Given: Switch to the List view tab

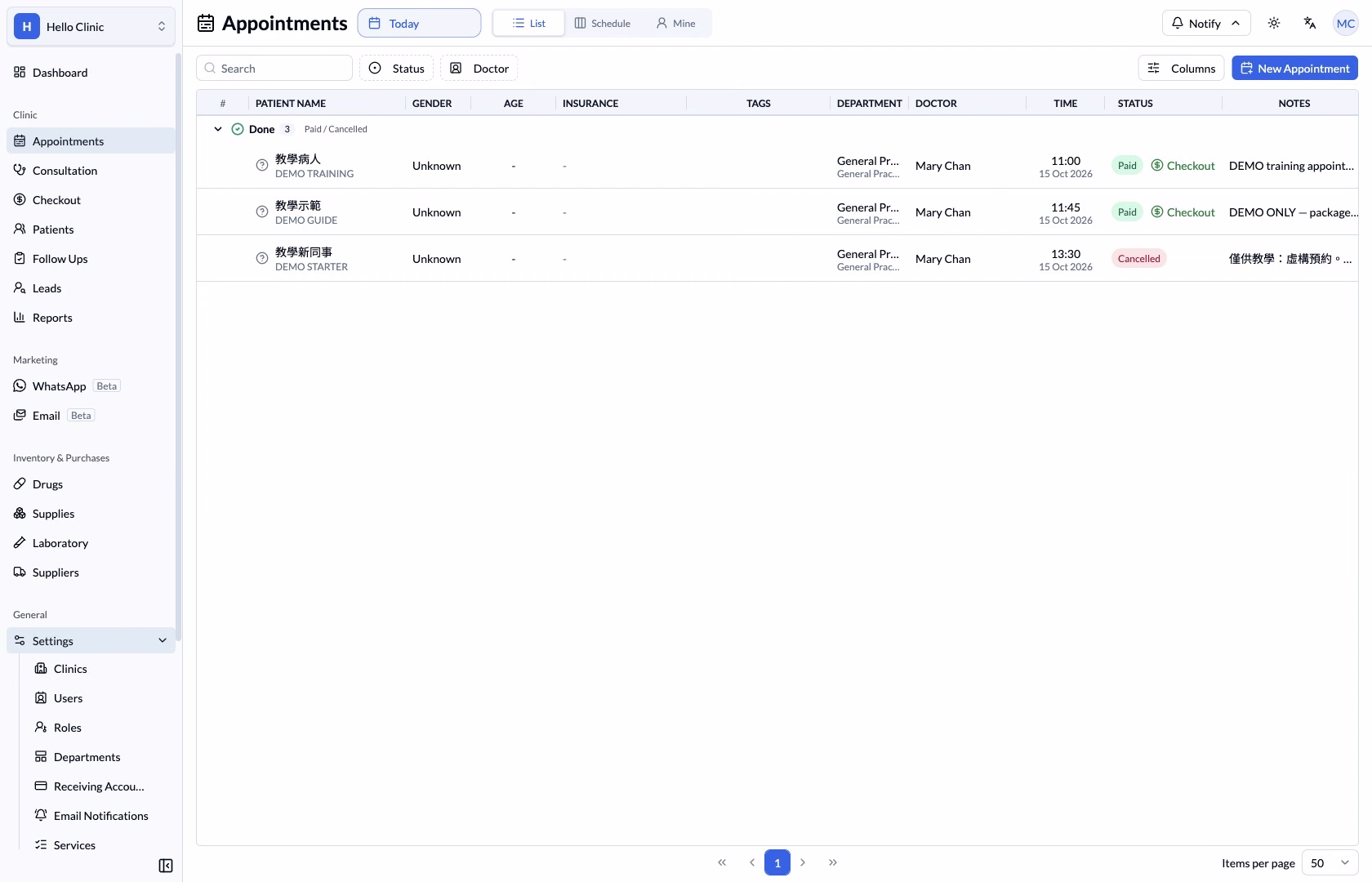Looking at the screenshot, I should (528, 23).
